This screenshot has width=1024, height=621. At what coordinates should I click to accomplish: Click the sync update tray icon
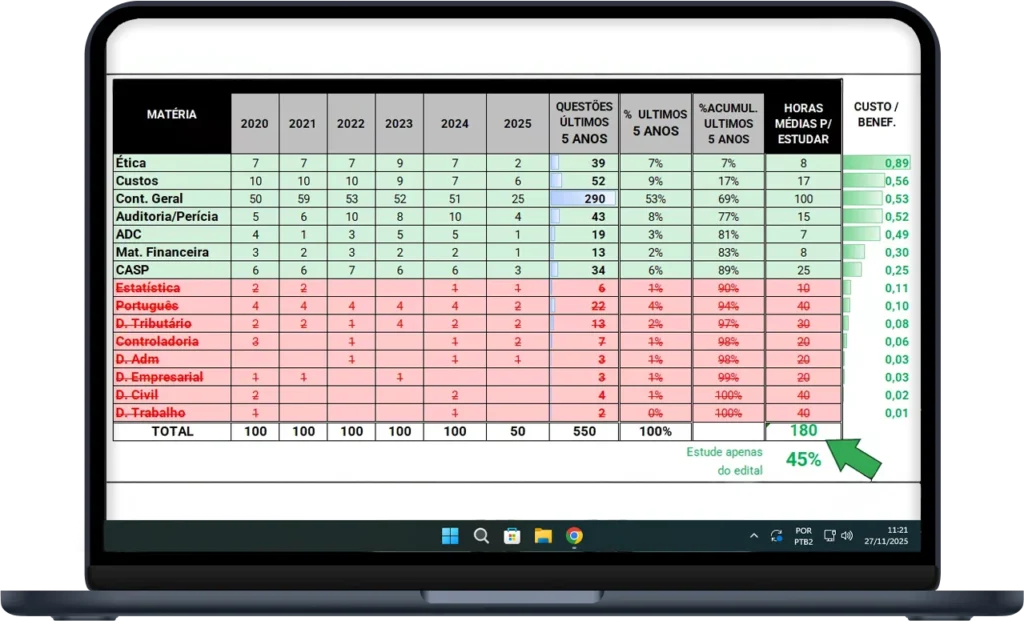coord(777,536)
